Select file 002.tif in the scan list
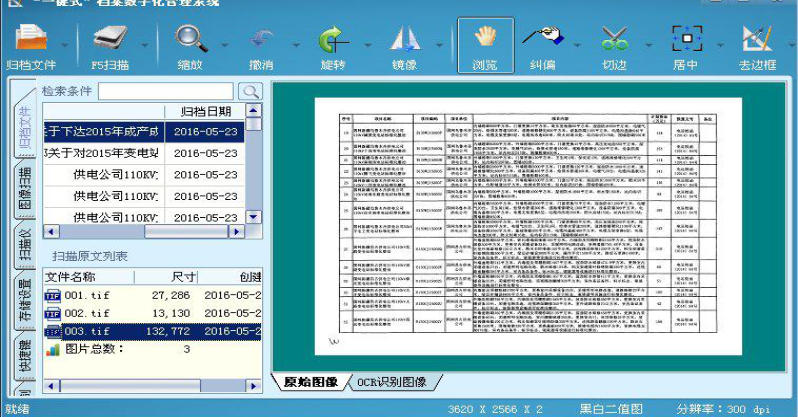Screen dimensions: 798x417 [x=87, y=313]
